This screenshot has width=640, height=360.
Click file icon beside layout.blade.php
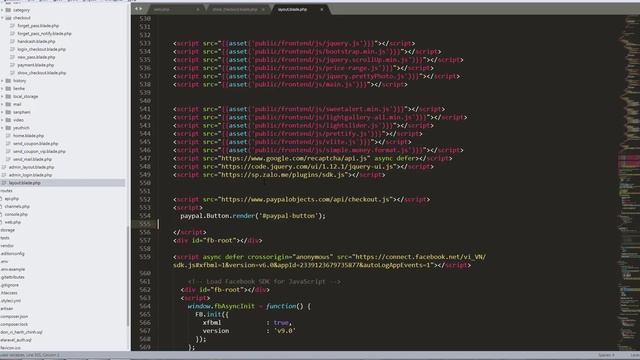[x=4, y=183]
